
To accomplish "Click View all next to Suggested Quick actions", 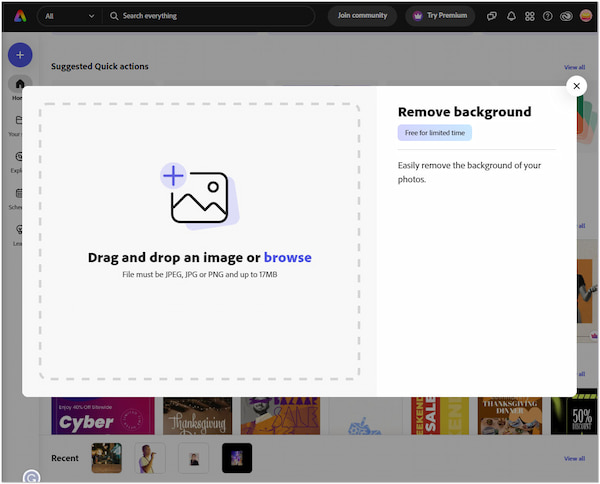I will click(x=574, y=67).
